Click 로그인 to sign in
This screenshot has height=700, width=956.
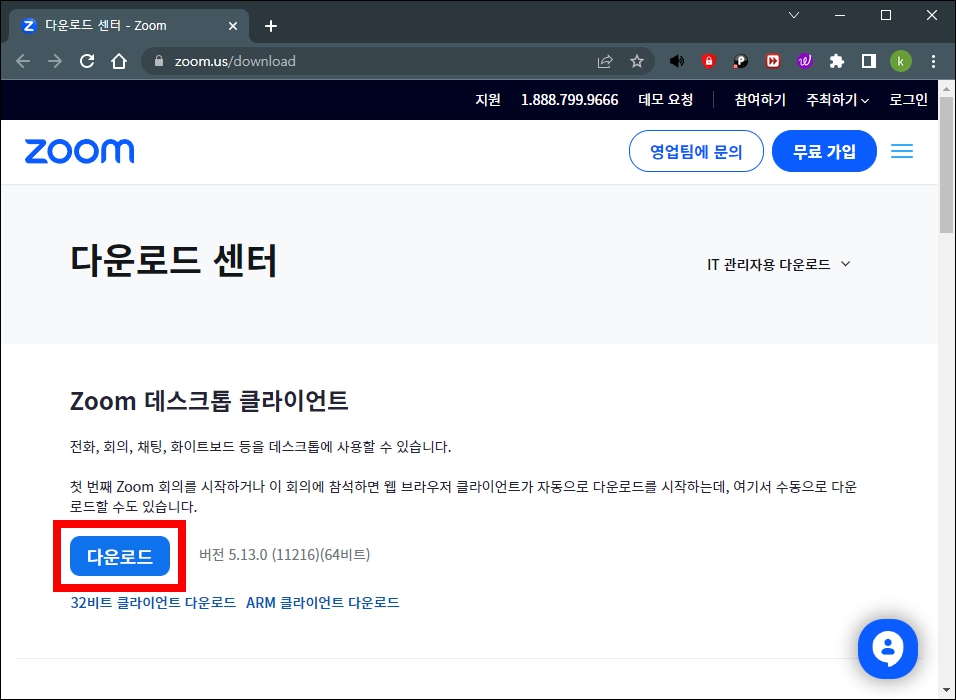908,100
